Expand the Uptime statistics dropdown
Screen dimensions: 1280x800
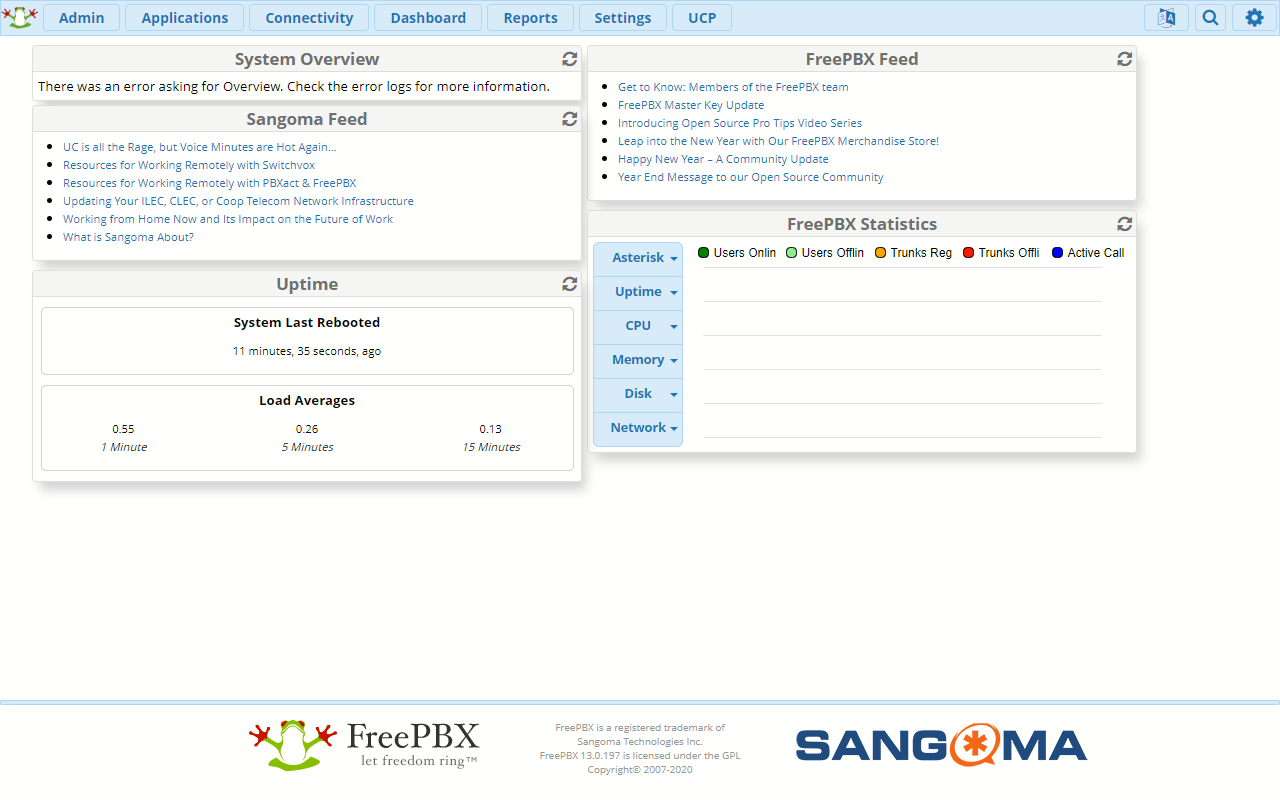(638, 292)
